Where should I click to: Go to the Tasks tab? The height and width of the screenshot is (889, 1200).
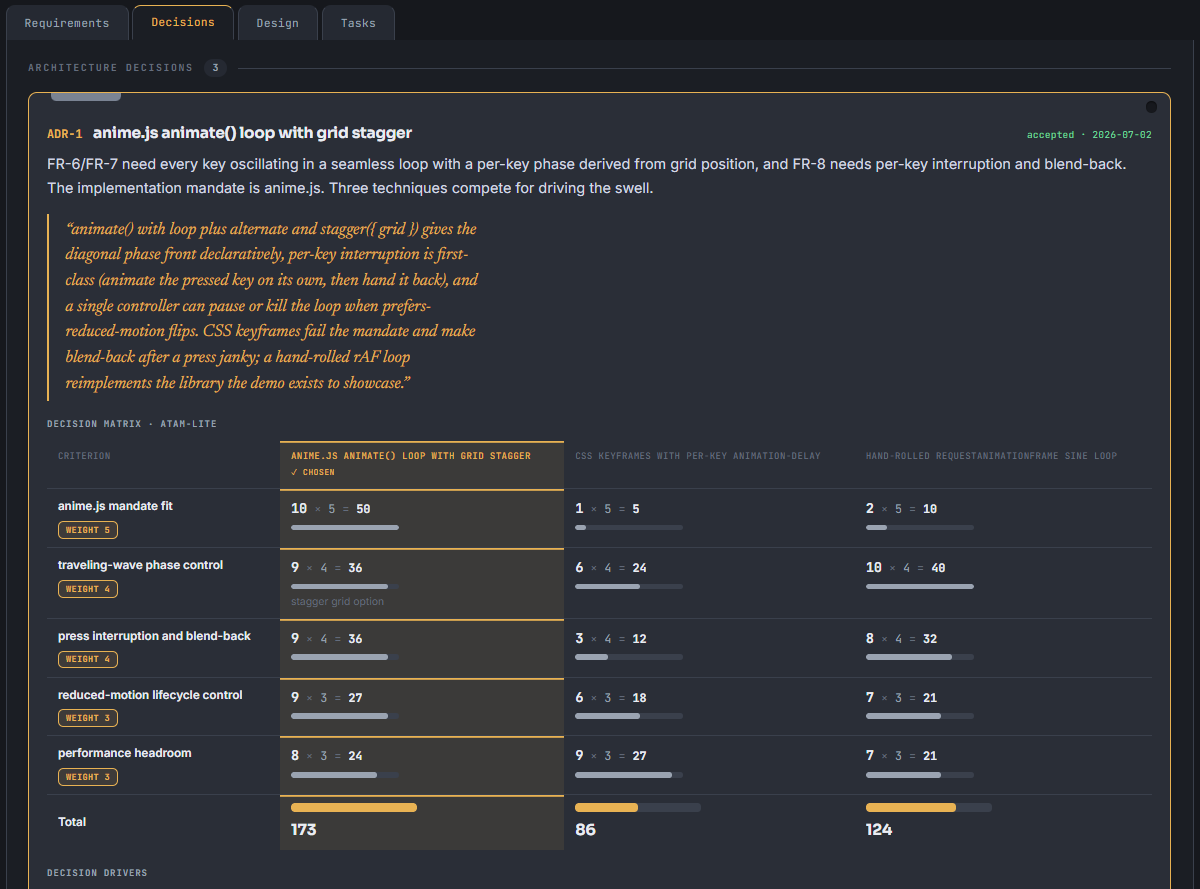358,23
